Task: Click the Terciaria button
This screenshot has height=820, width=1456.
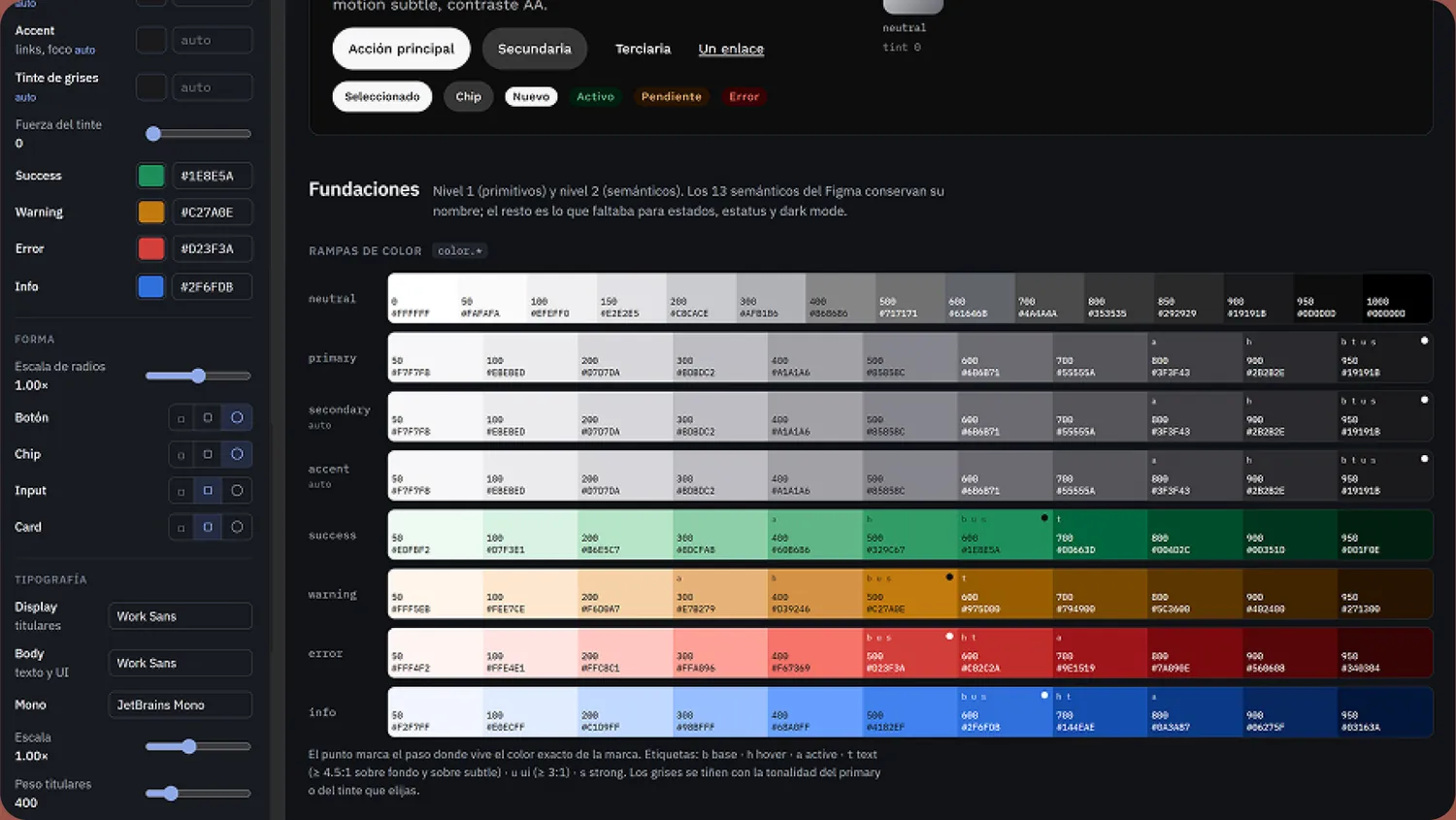Action: point(643,49)
